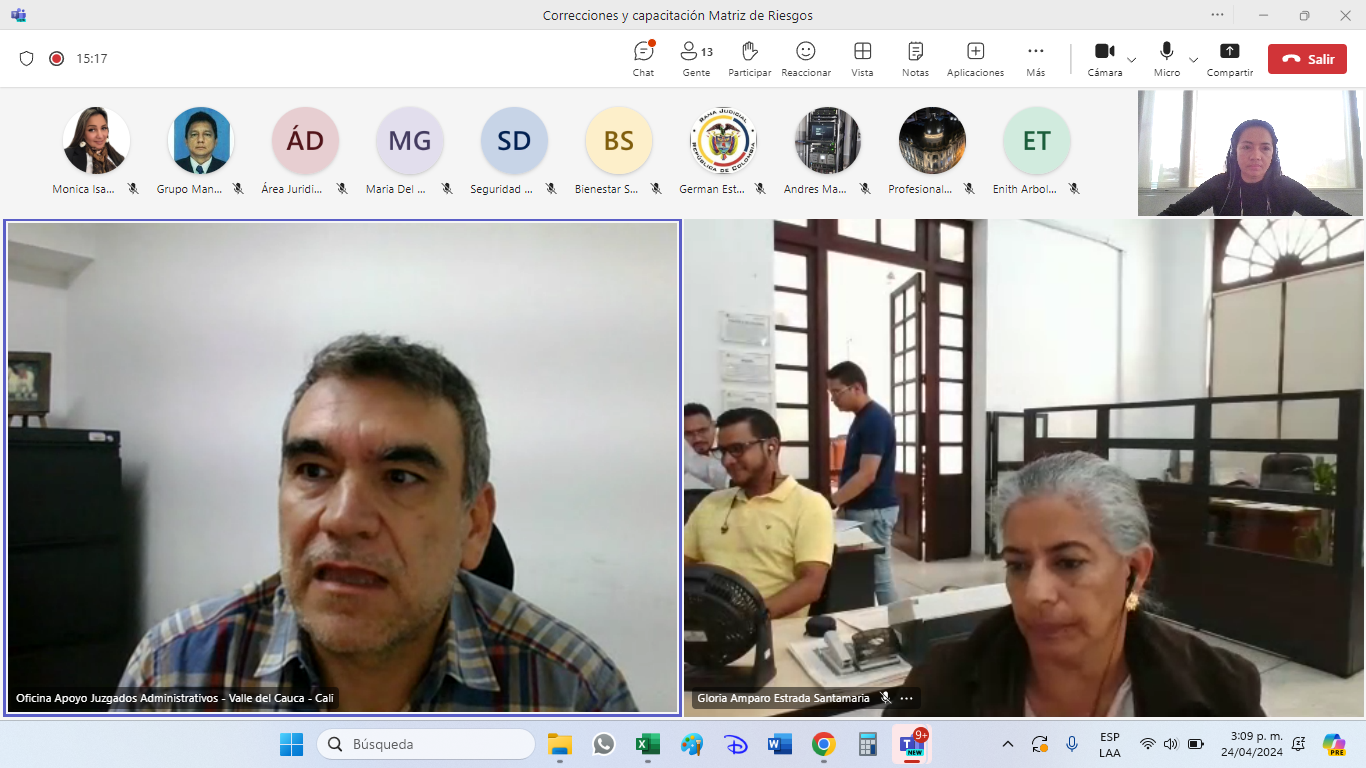Switch ESP LAA keyboard language
This screenshot has width=1366, height=768.
[x=1110, y=744]
